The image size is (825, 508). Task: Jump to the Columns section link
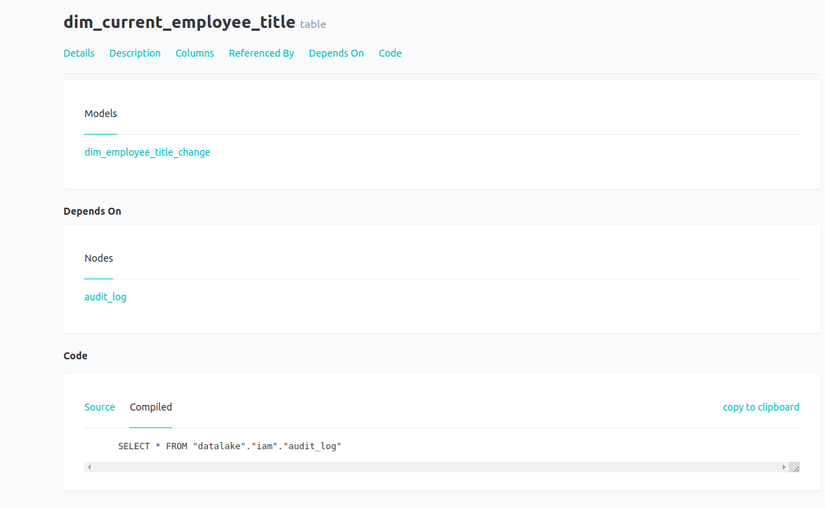(x=195, y=53)
